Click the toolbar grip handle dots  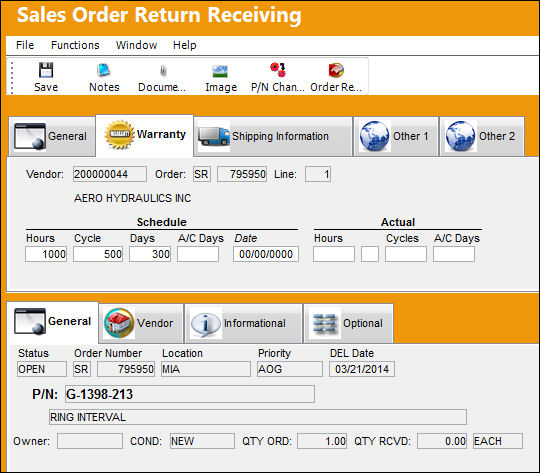[x=12, y=78]
